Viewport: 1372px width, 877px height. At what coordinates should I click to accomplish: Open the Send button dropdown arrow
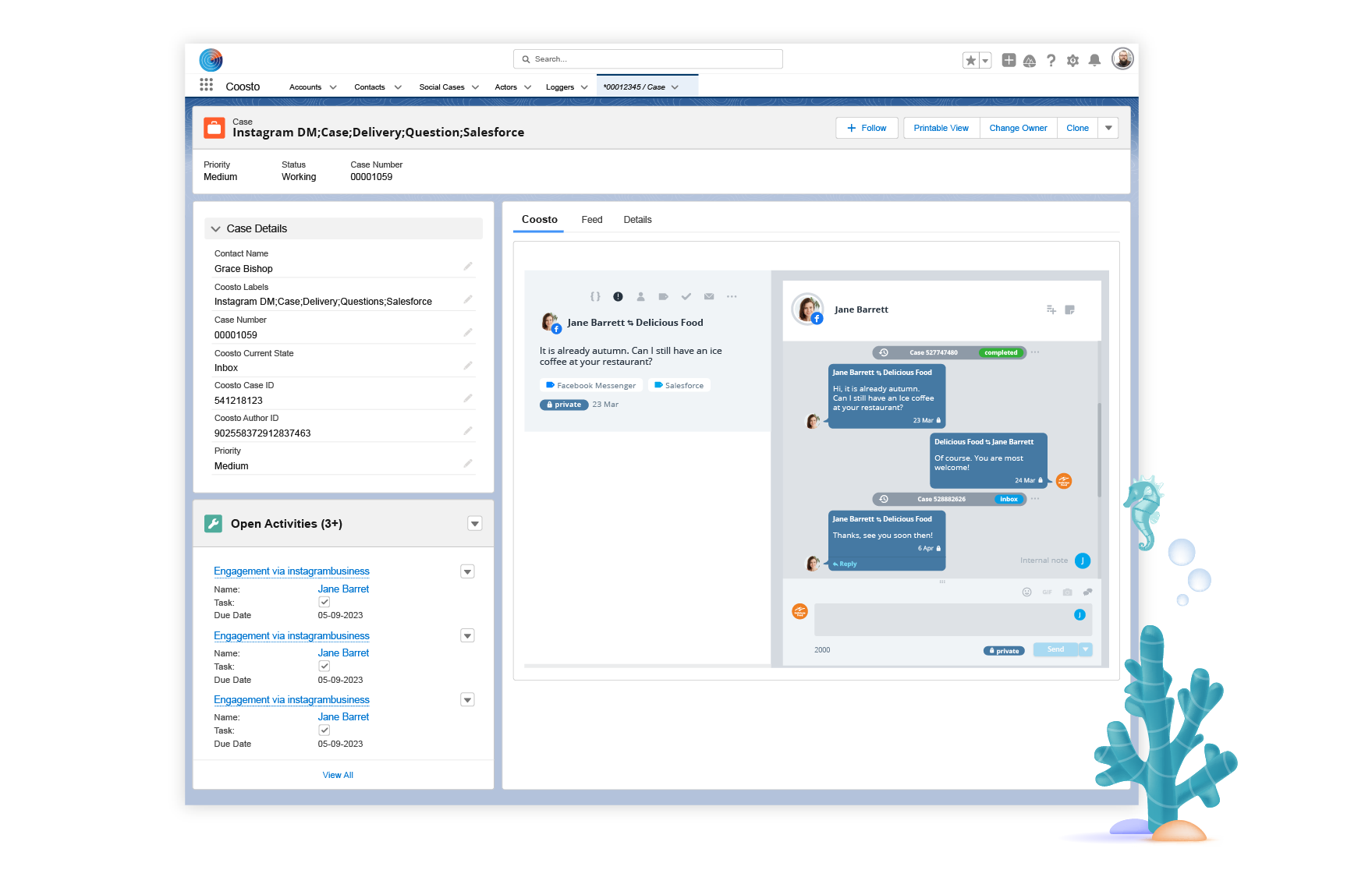pos(1085,649)
